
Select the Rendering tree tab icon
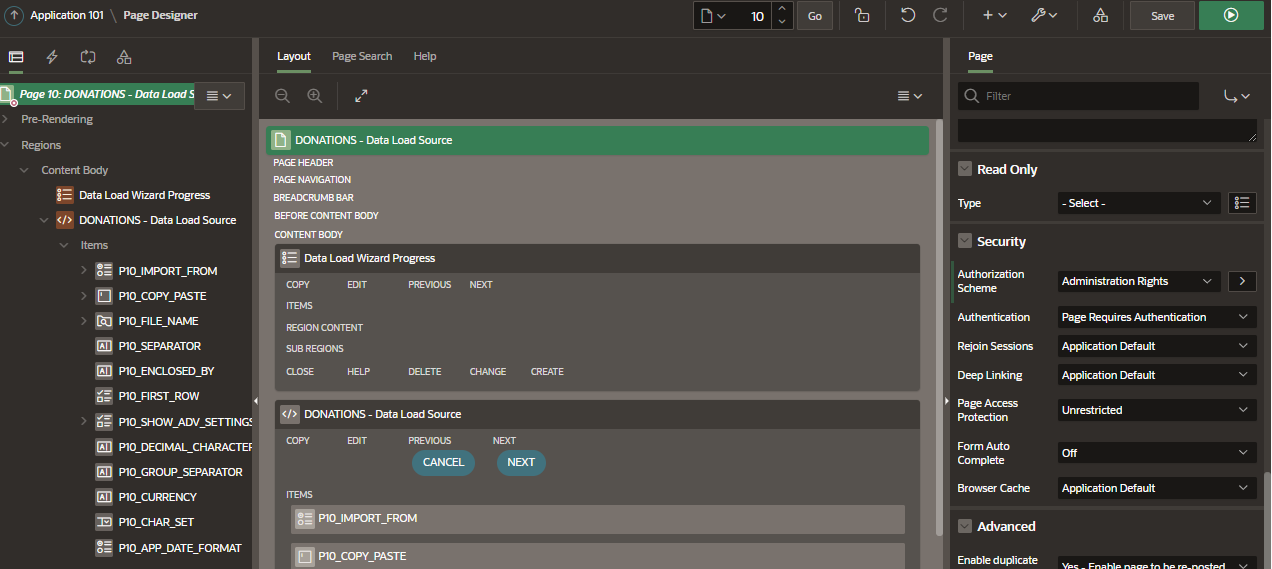(16, 57)
